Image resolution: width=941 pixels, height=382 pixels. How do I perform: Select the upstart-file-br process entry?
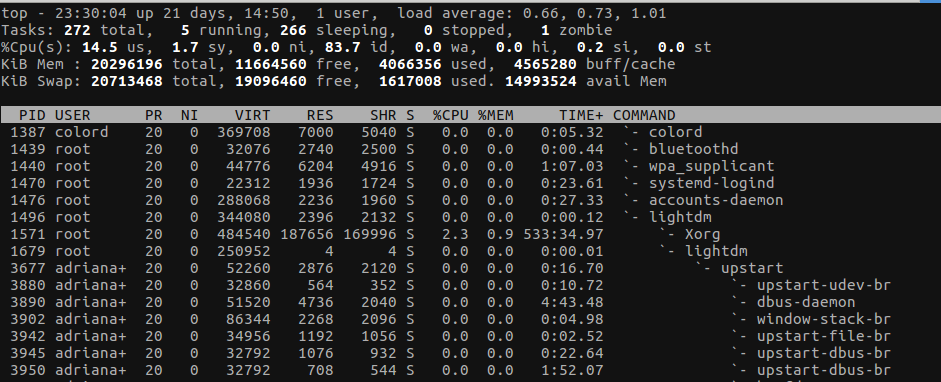click(x=823, y=336)
